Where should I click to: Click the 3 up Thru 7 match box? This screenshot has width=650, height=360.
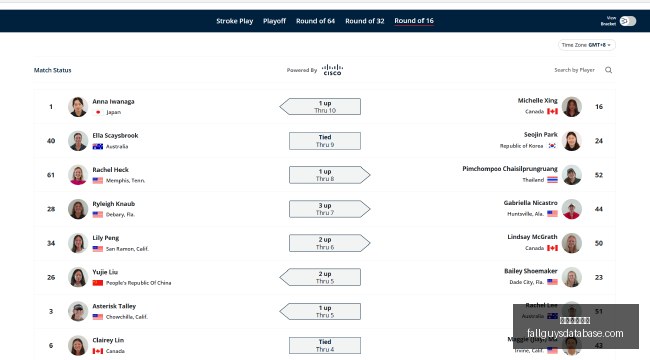(x=330, y=209)
